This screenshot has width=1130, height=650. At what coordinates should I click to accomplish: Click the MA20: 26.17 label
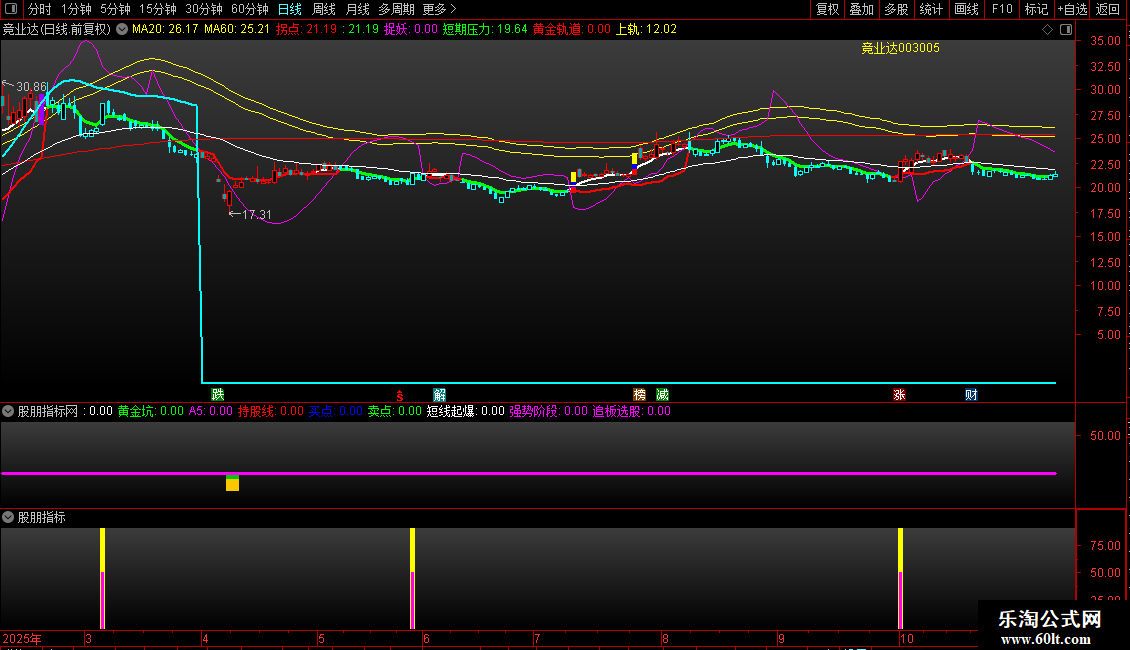click(x=165, y=30)
